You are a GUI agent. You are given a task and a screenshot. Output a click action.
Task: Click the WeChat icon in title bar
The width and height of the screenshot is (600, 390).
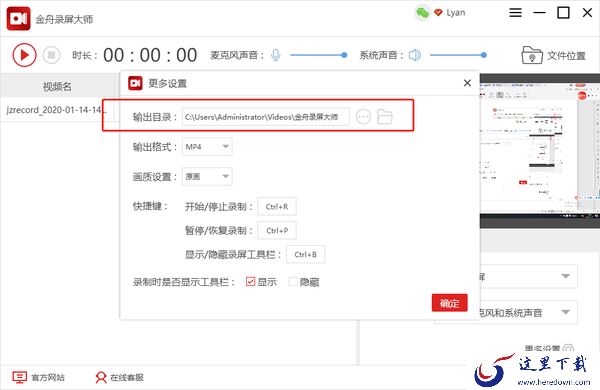422,13
